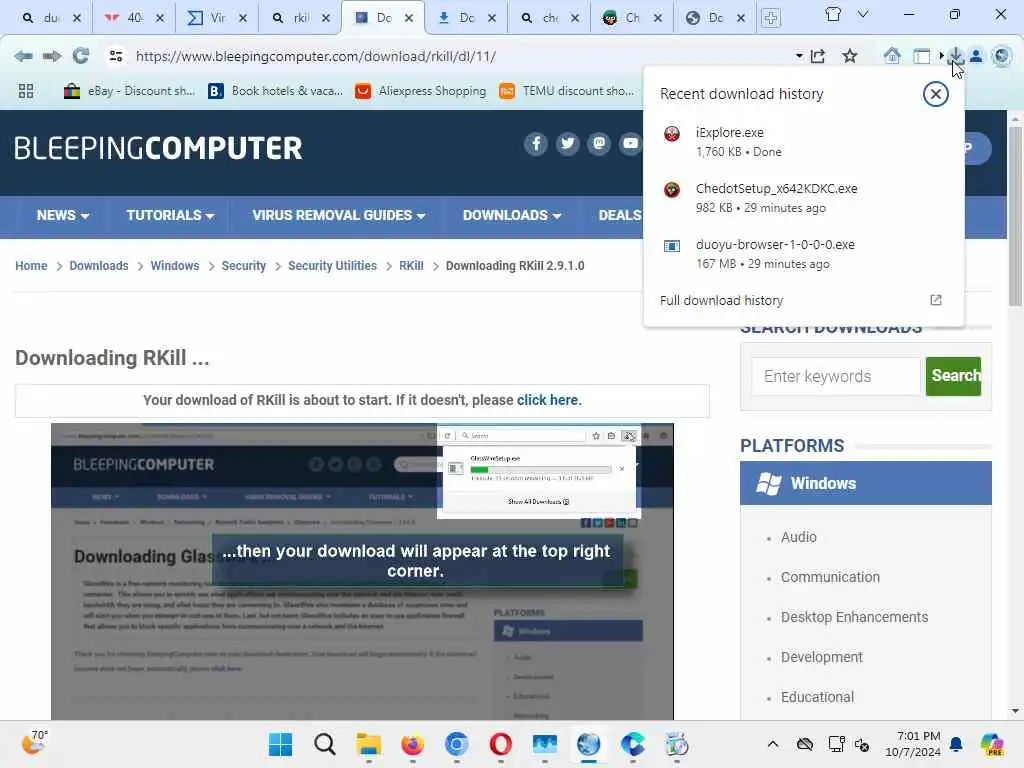Viewport: 1024px width, 768px height.
Task: Go to Security breadcrumb
Action: click(244, 266)
